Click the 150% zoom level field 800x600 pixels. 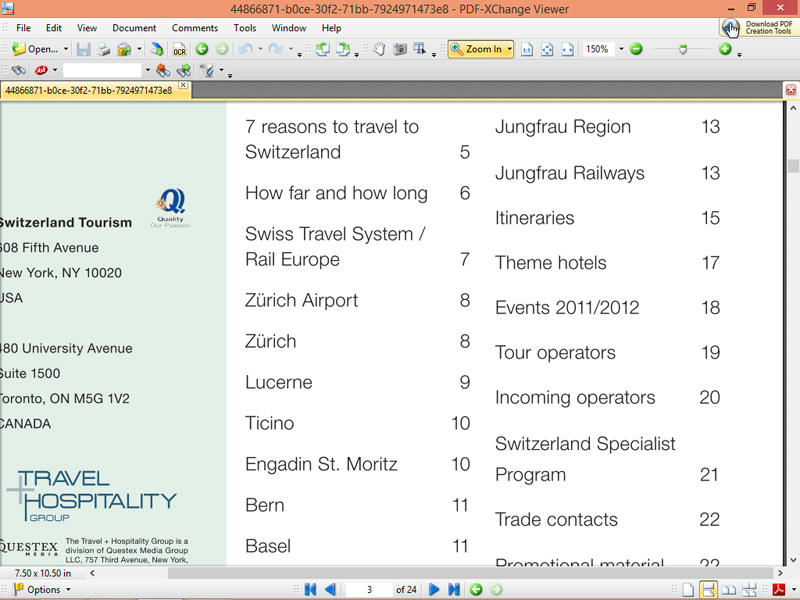[x=597, y=49]
